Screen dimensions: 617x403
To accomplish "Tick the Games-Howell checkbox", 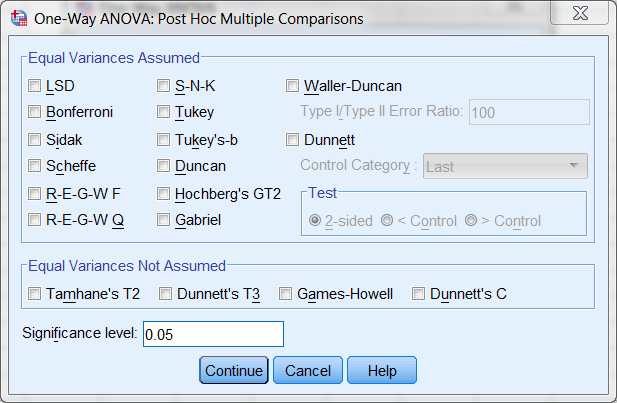I will [x=286, y=294].
